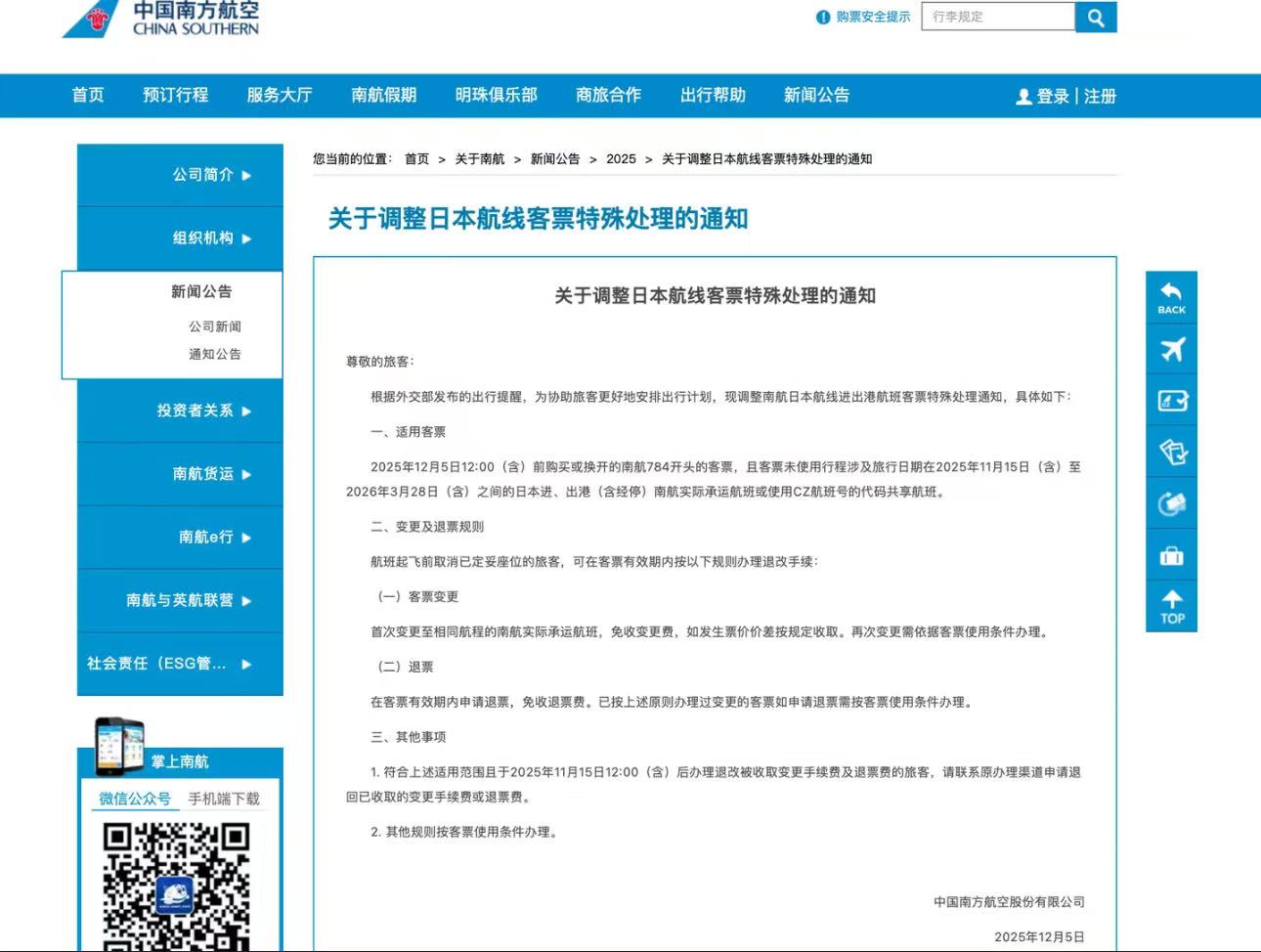1261x952 pixels.
Task: Open the 购票安全提示 link
Action: (x=872, y=17)
